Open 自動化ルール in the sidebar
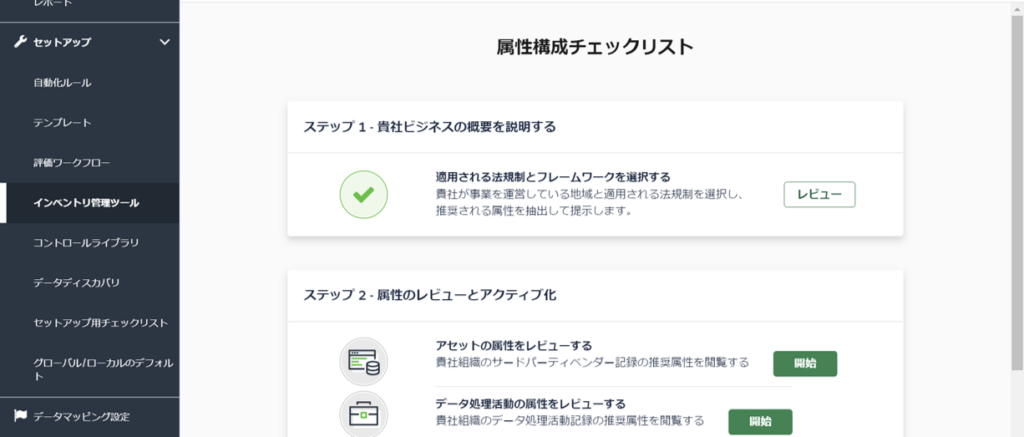This screenshot has height=437, width=1024. 63,83
